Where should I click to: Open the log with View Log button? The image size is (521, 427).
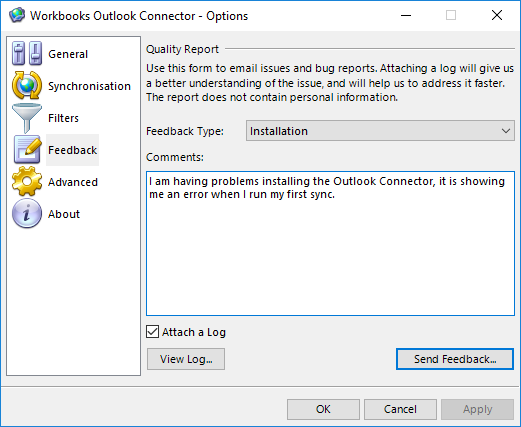tap(186, 359)
